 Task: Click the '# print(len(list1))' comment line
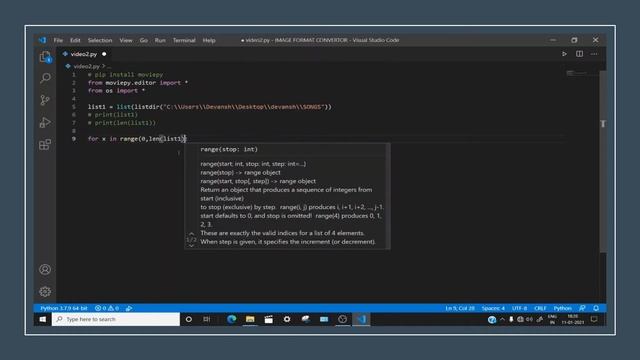122,123
